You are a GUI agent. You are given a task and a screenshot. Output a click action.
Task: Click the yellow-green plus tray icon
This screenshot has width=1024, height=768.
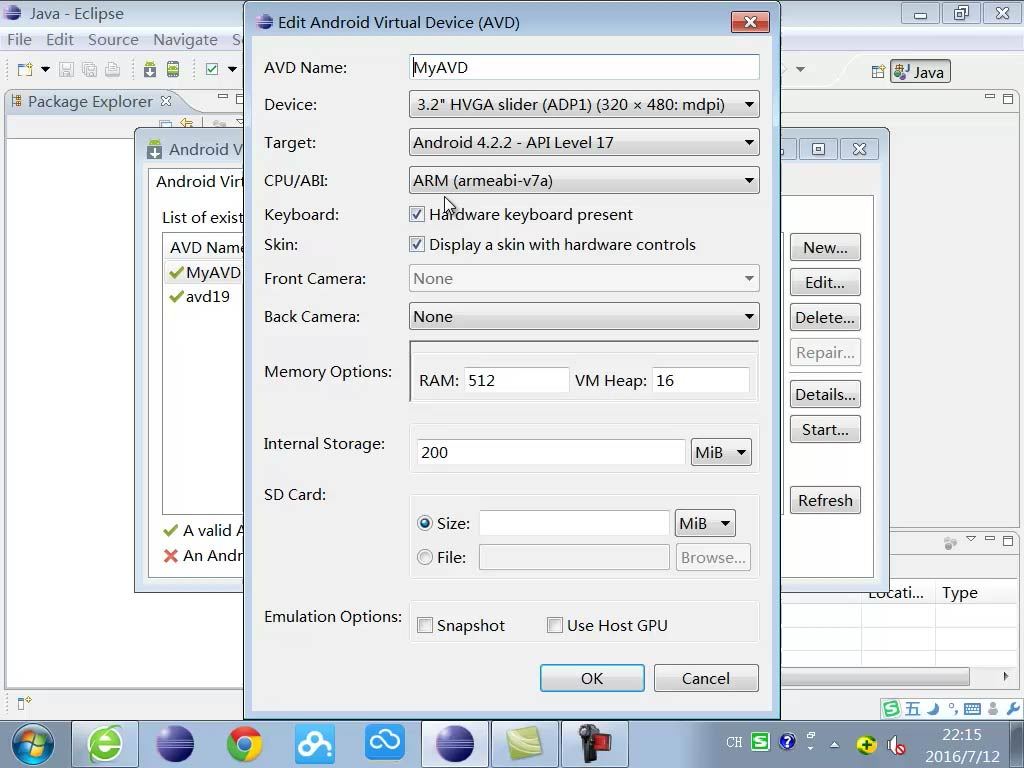tap(866, 744)
